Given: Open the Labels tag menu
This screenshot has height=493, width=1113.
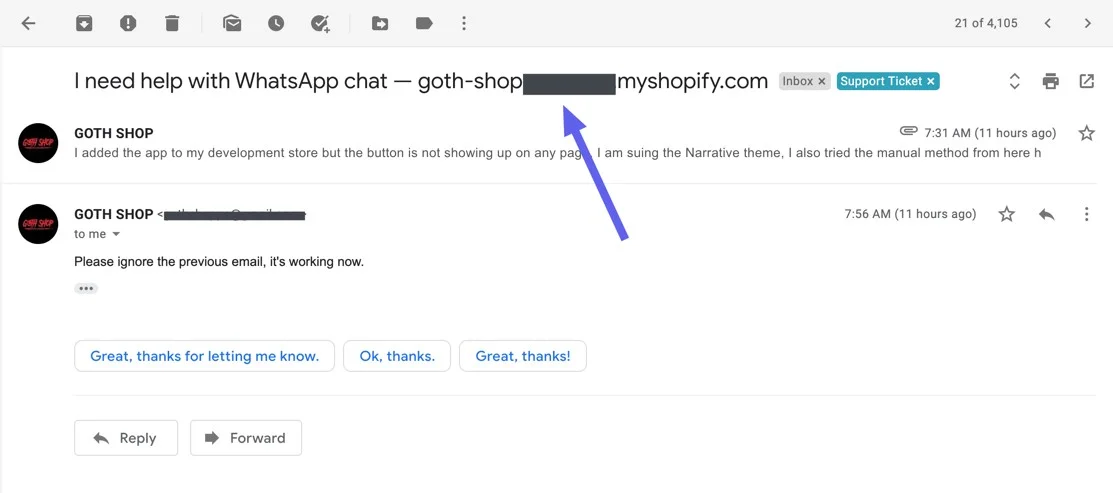Looking at the screenshot, I should tap(424, 23).
